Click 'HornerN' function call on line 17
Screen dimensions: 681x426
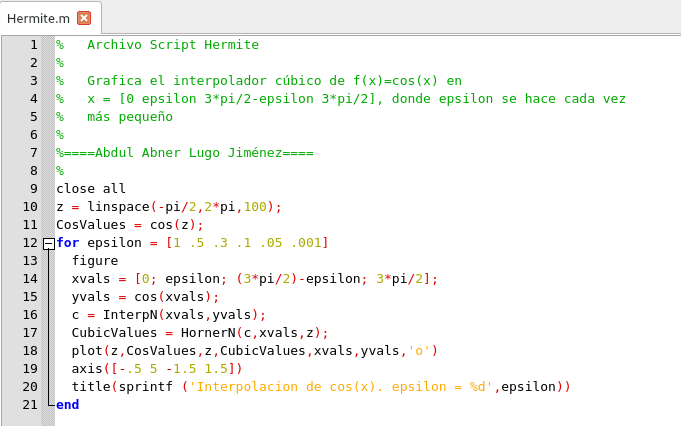point(208,333)
